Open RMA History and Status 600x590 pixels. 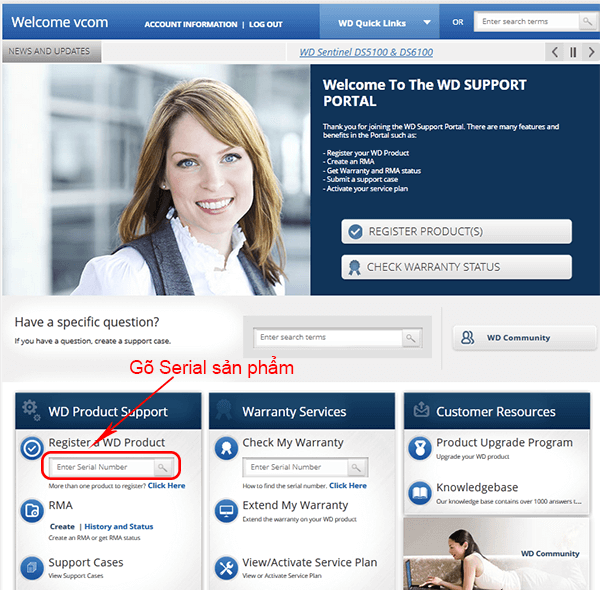(119, 526)
